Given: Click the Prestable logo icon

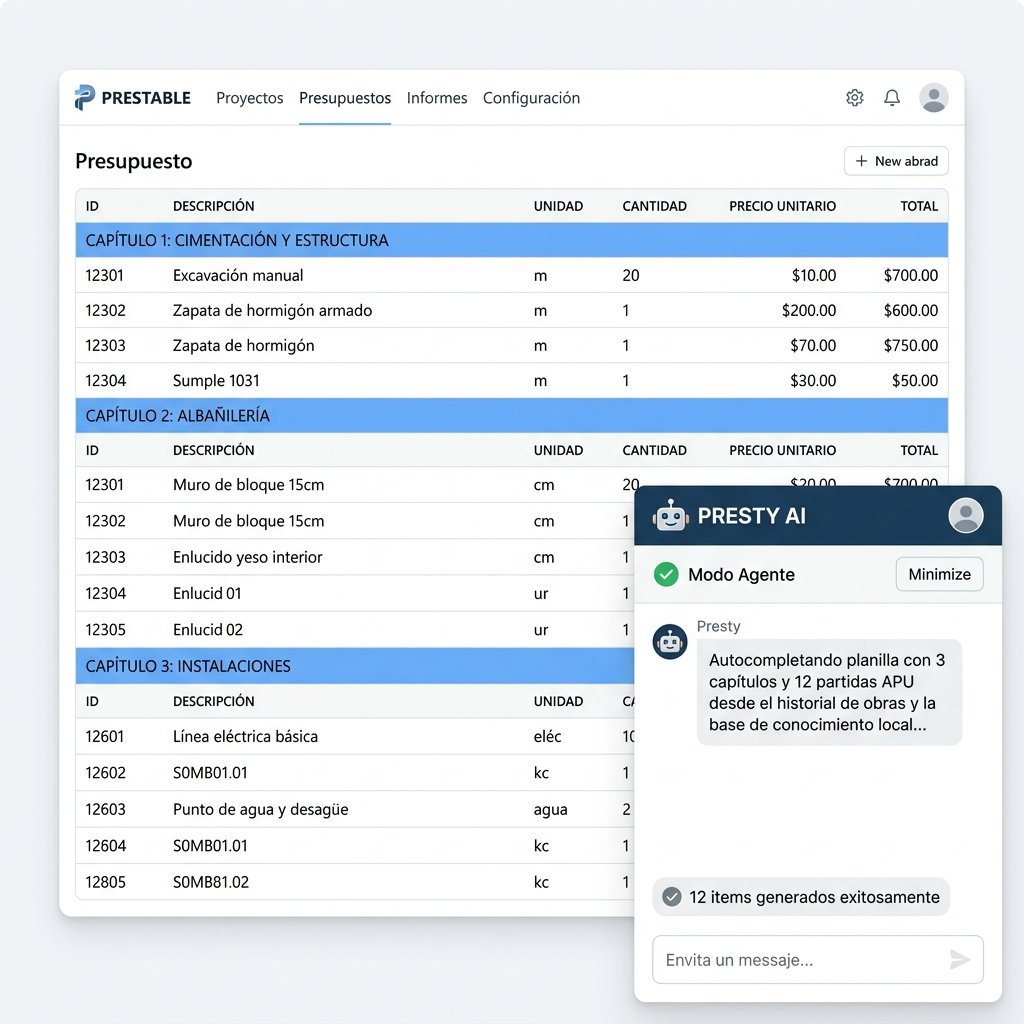Looking at the screenshot, I should [x=85, y=98].
